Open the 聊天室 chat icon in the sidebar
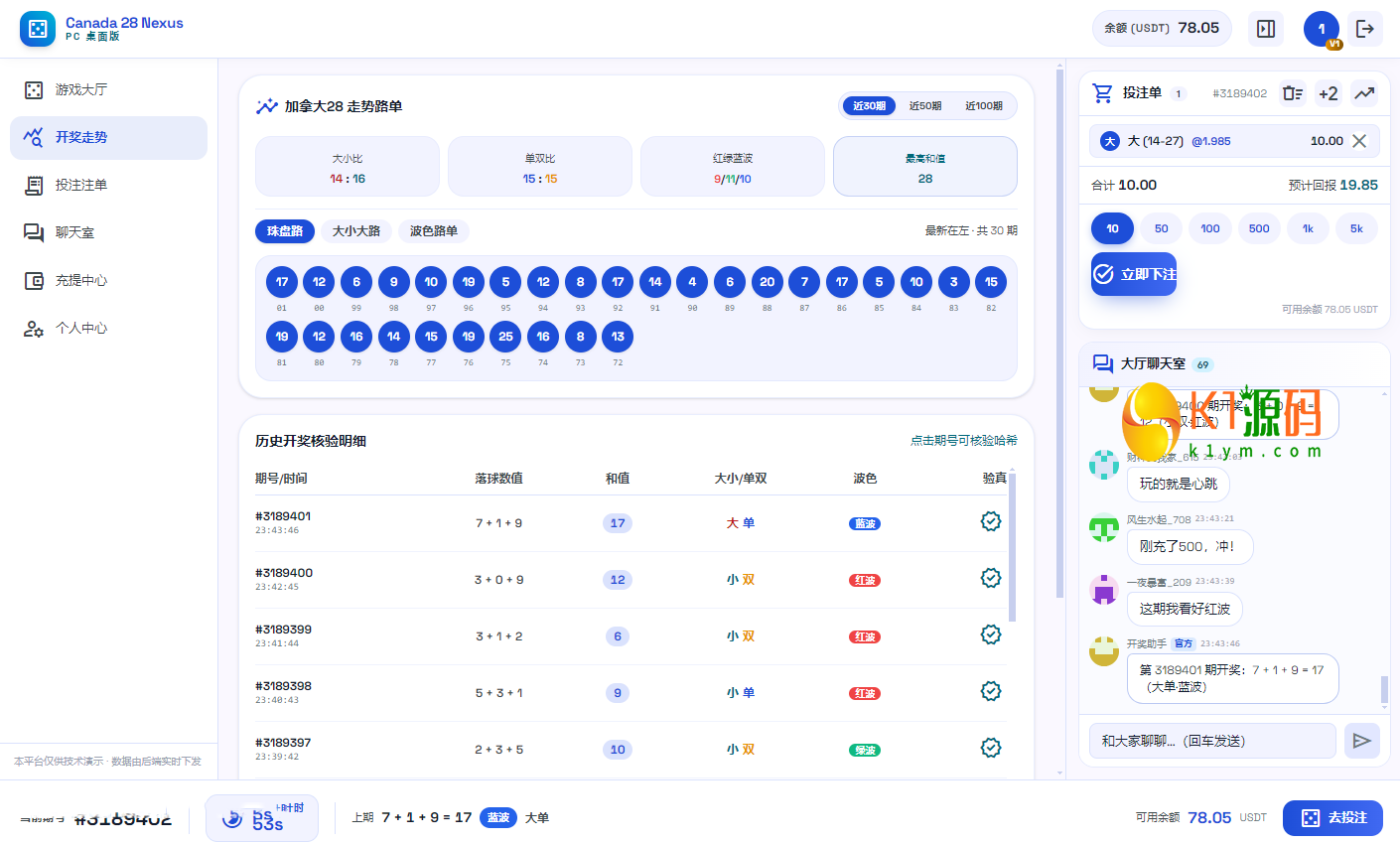The height and width of the screenshot is (844, 1400). tap(34, 232)
